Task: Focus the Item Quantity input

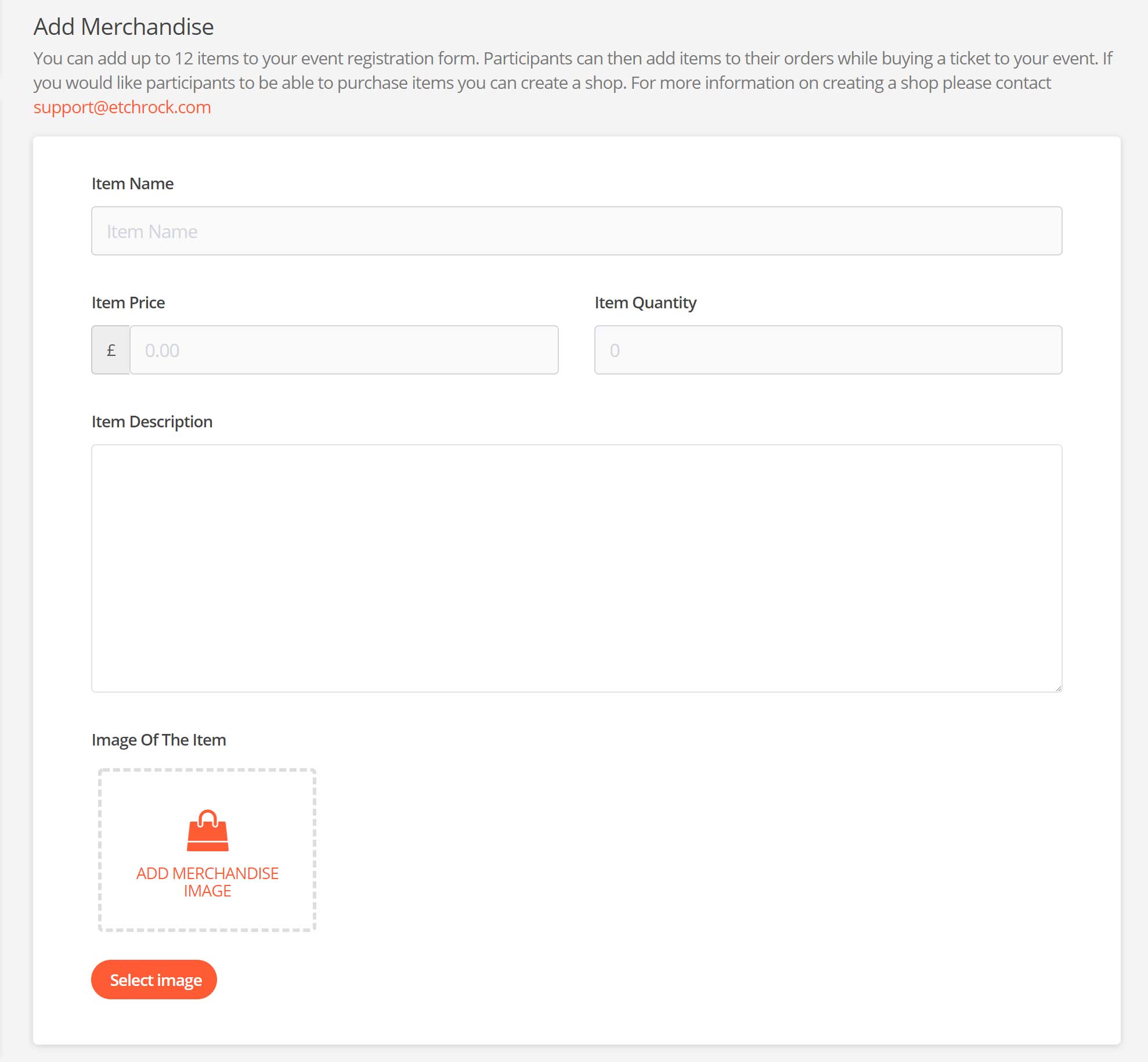Action: point(828,350)
